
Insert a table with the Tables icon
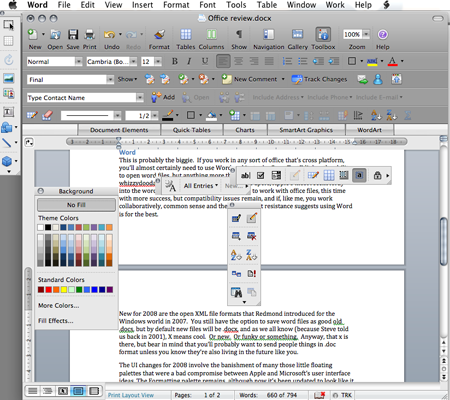pos(186,35)
